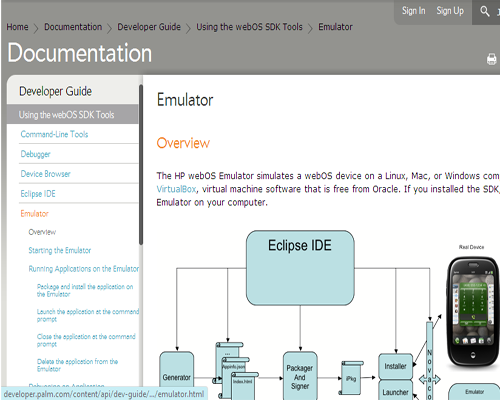Click the Installer diagram box
Image resolution: width=500 pixels, height=400 pixels.
coord(395,366)
